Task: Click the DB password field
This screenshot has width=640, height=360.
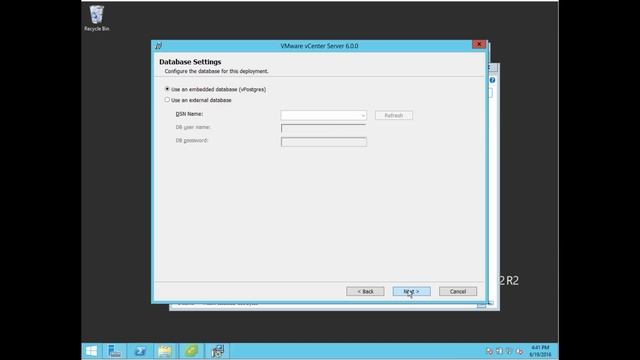Action: point(323,142)
